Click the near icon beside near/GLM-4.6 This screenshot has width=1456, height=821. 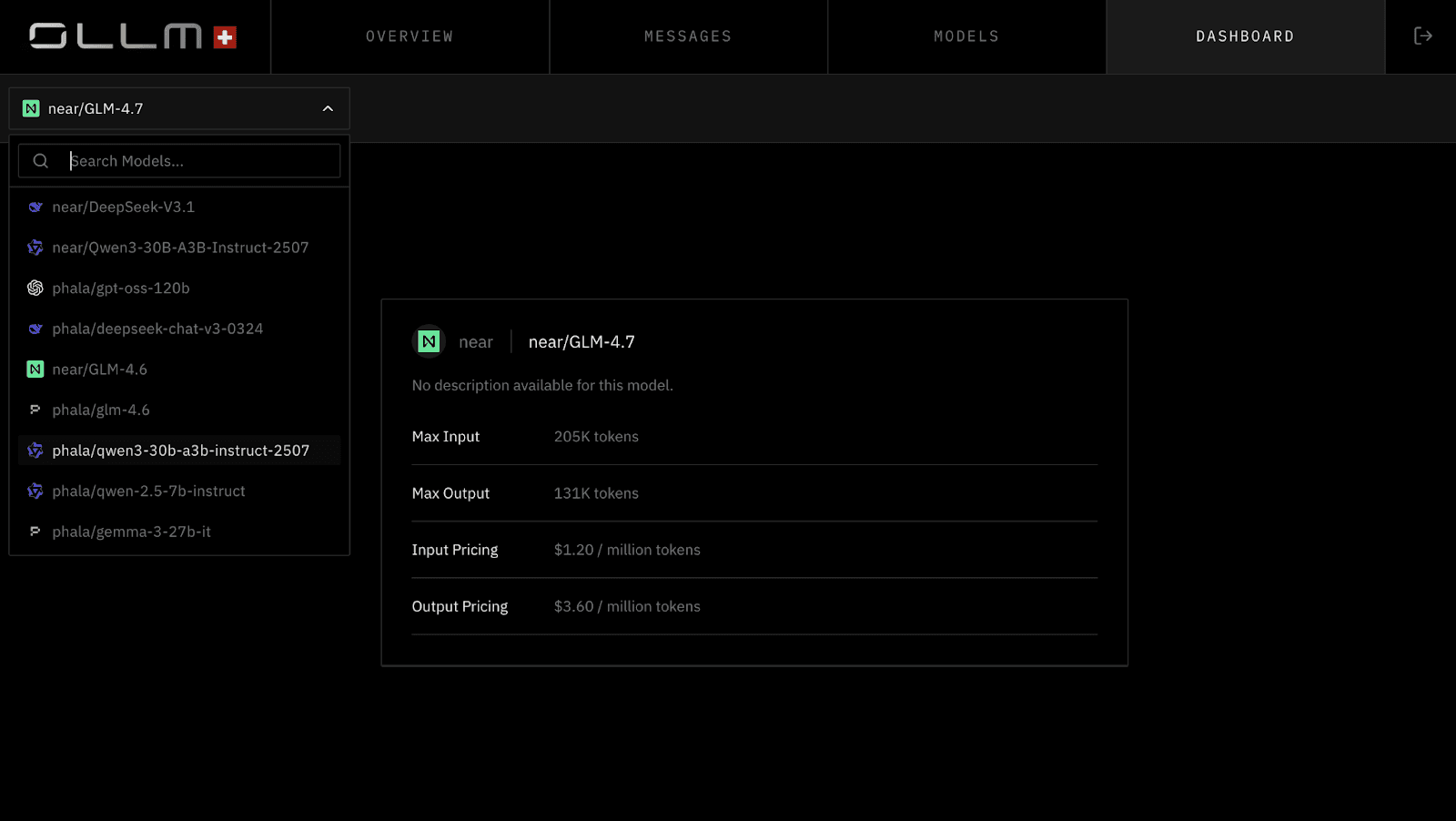click(x=35, y=369)
